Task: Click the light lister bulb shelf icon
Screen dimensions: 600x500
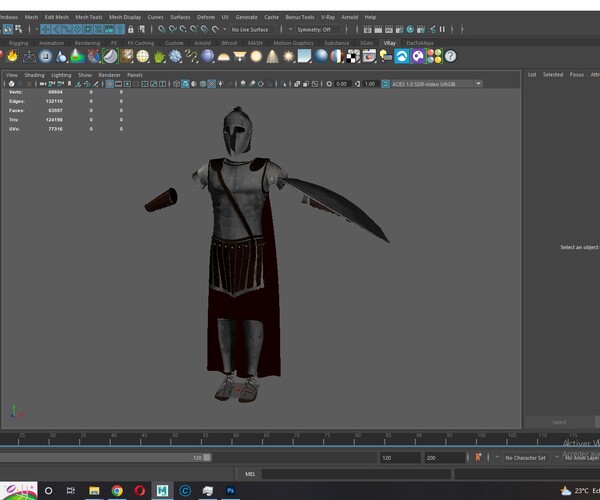Action: [x=386, y=56]
